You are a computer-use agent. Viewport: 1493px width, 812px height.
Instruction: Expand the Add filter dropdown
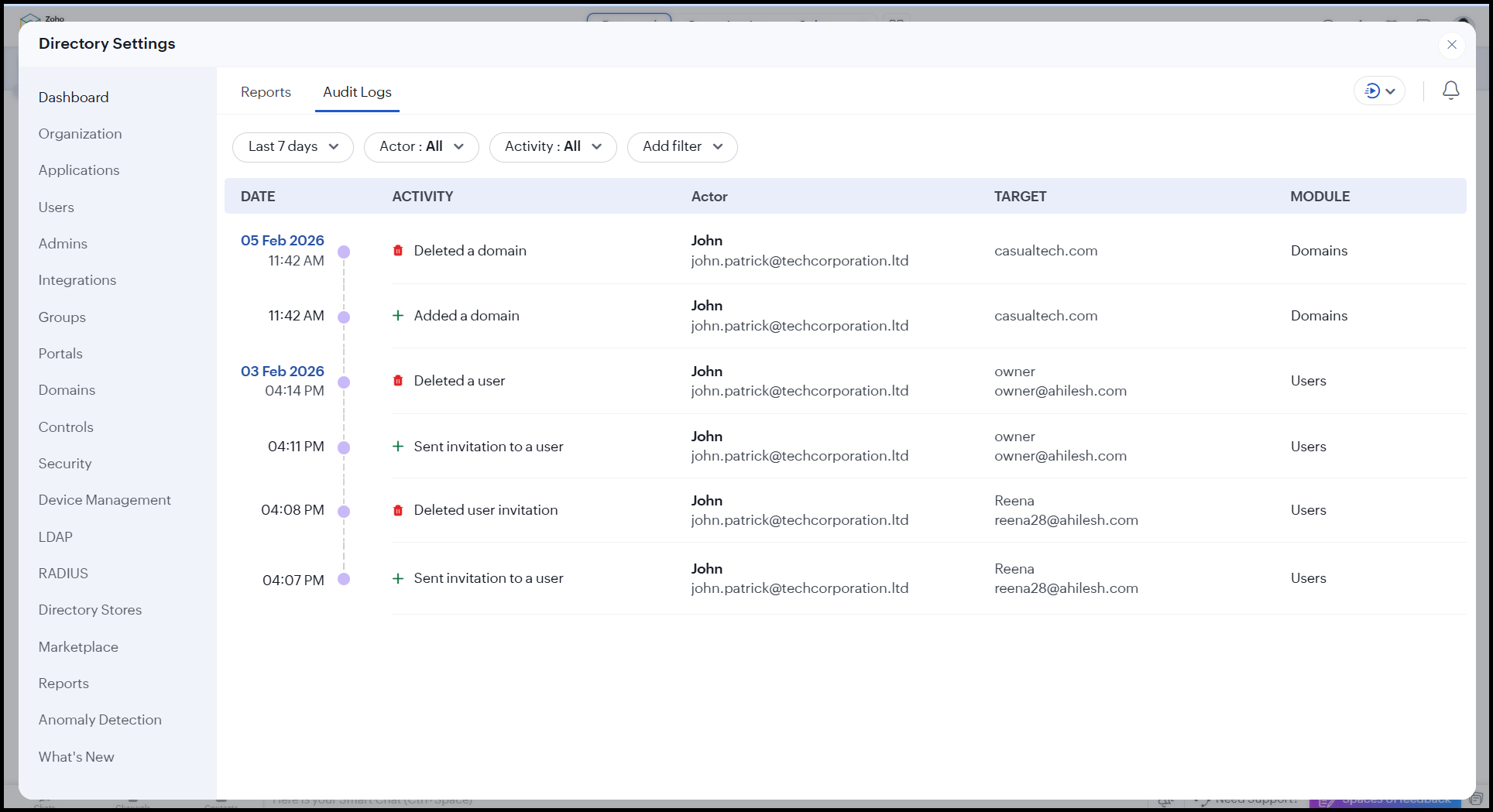[x=682, y=147]
